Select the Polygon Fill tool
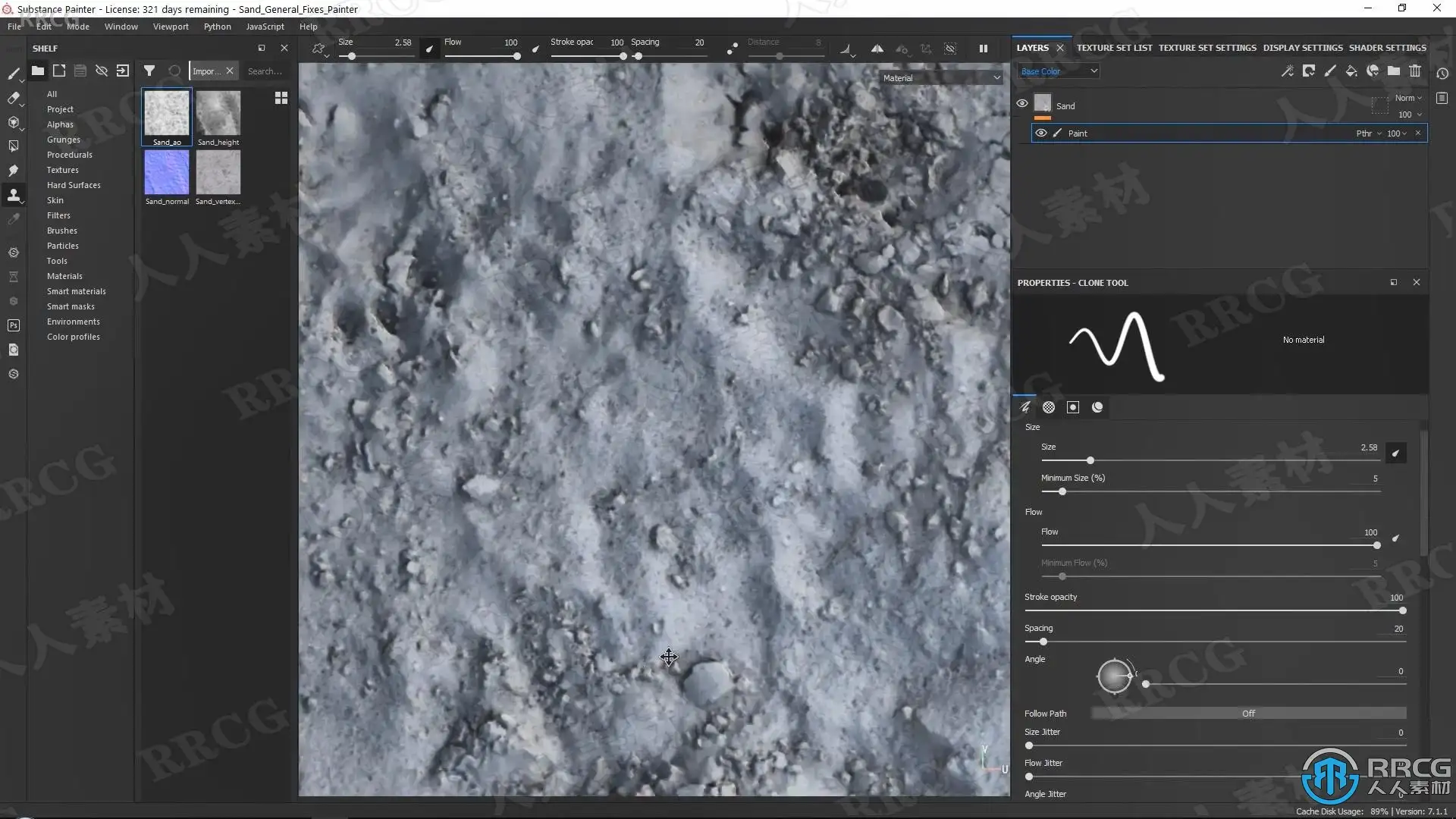 [13, 146]
